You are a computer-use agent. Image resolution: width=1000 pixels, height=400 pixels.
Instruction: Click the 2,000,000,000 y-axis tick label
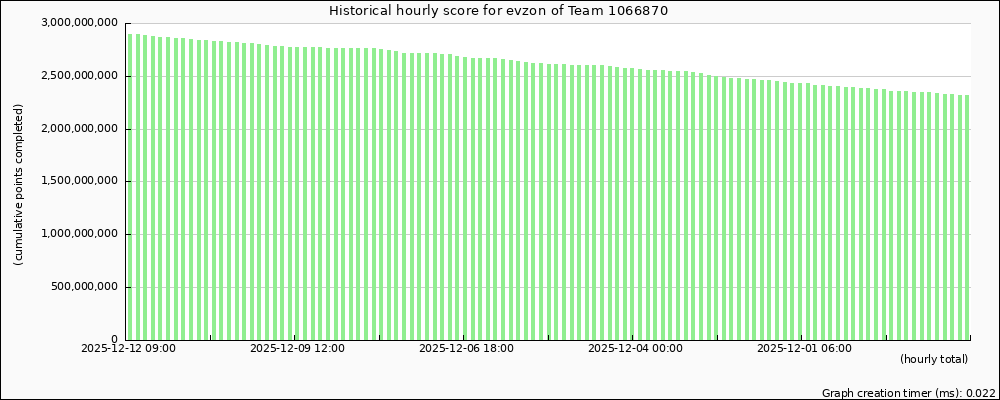click(82, 129)
